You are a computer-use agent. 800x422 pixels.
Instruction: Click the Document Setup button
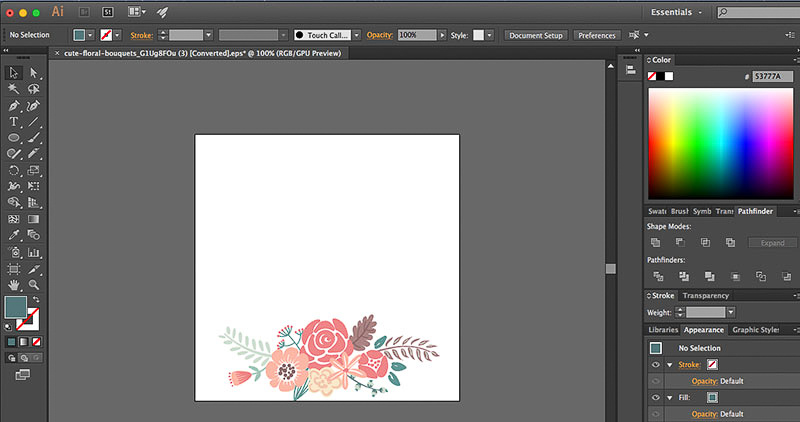pyautogui.click(x=536, y=35)
